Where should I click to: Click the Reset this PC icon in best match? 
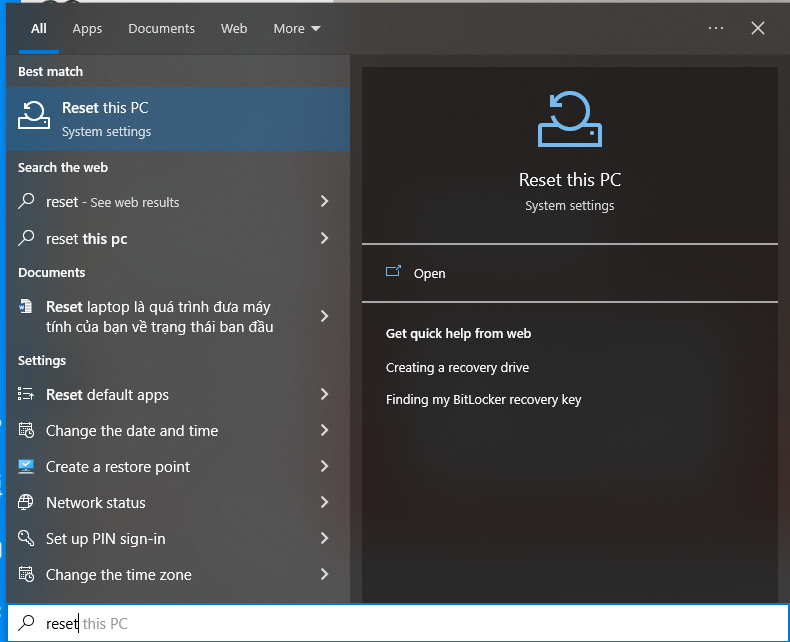tap(34, 115)
